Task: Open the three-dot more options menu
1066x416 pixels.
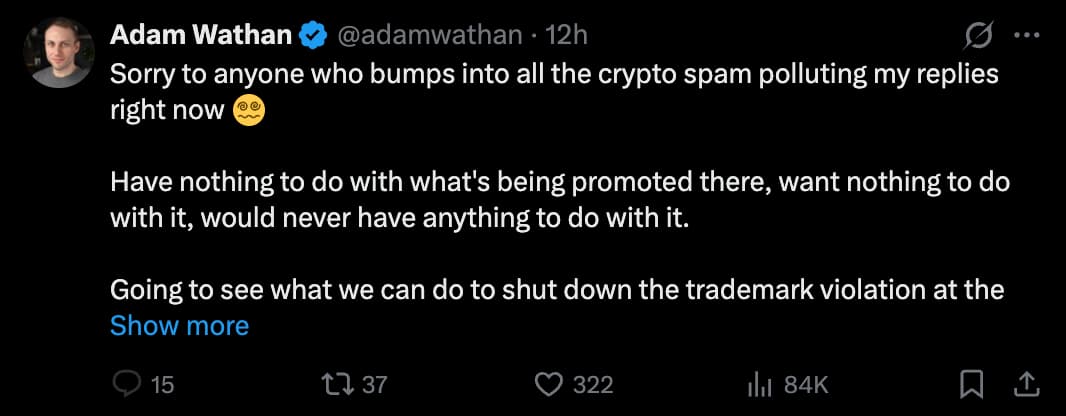Action: pos(1027,35)
